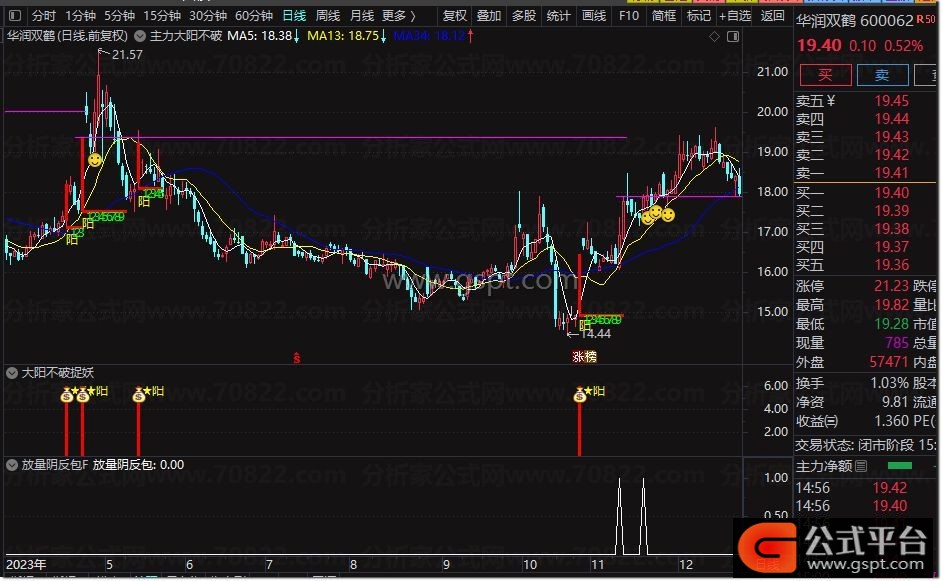Image resolution: width=943 pixels, height=581 pixels.
Task: Click the 最高 value 19.82
Action: click(891, 305)
